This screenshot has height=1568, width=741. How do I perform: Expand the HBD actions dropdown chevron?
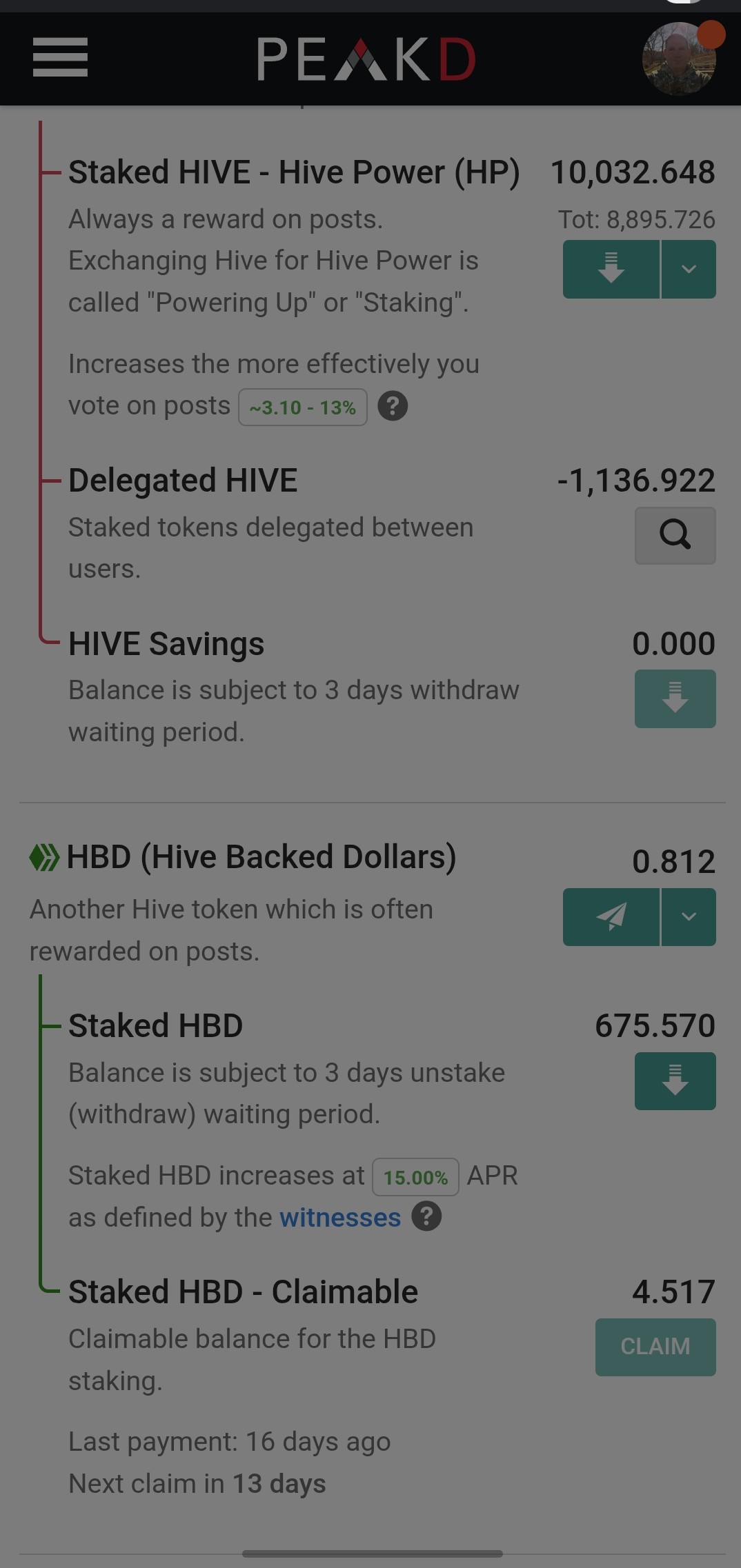[689, 916]
